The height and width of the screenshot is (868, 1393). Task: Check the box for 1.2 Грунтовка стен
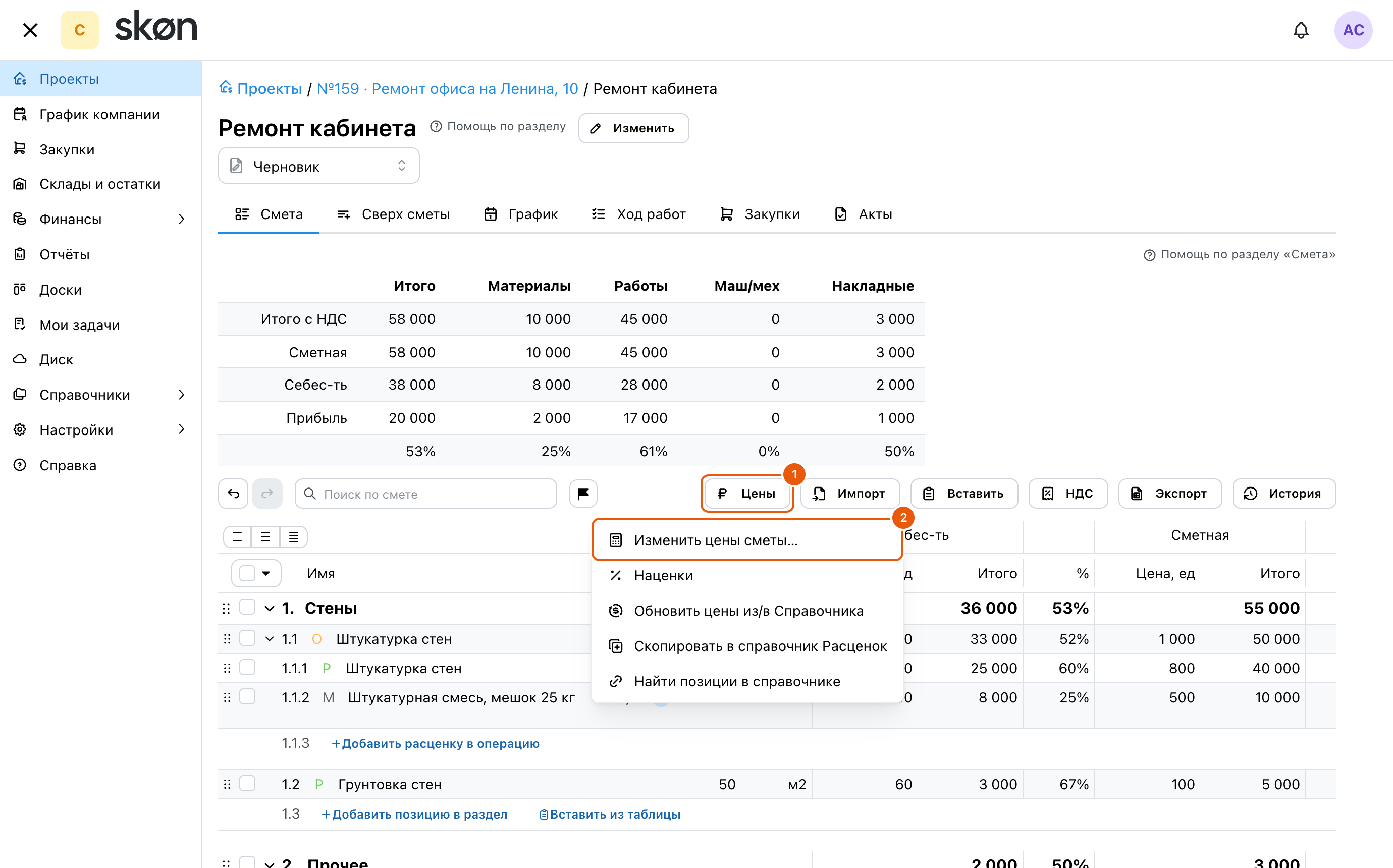247,784
